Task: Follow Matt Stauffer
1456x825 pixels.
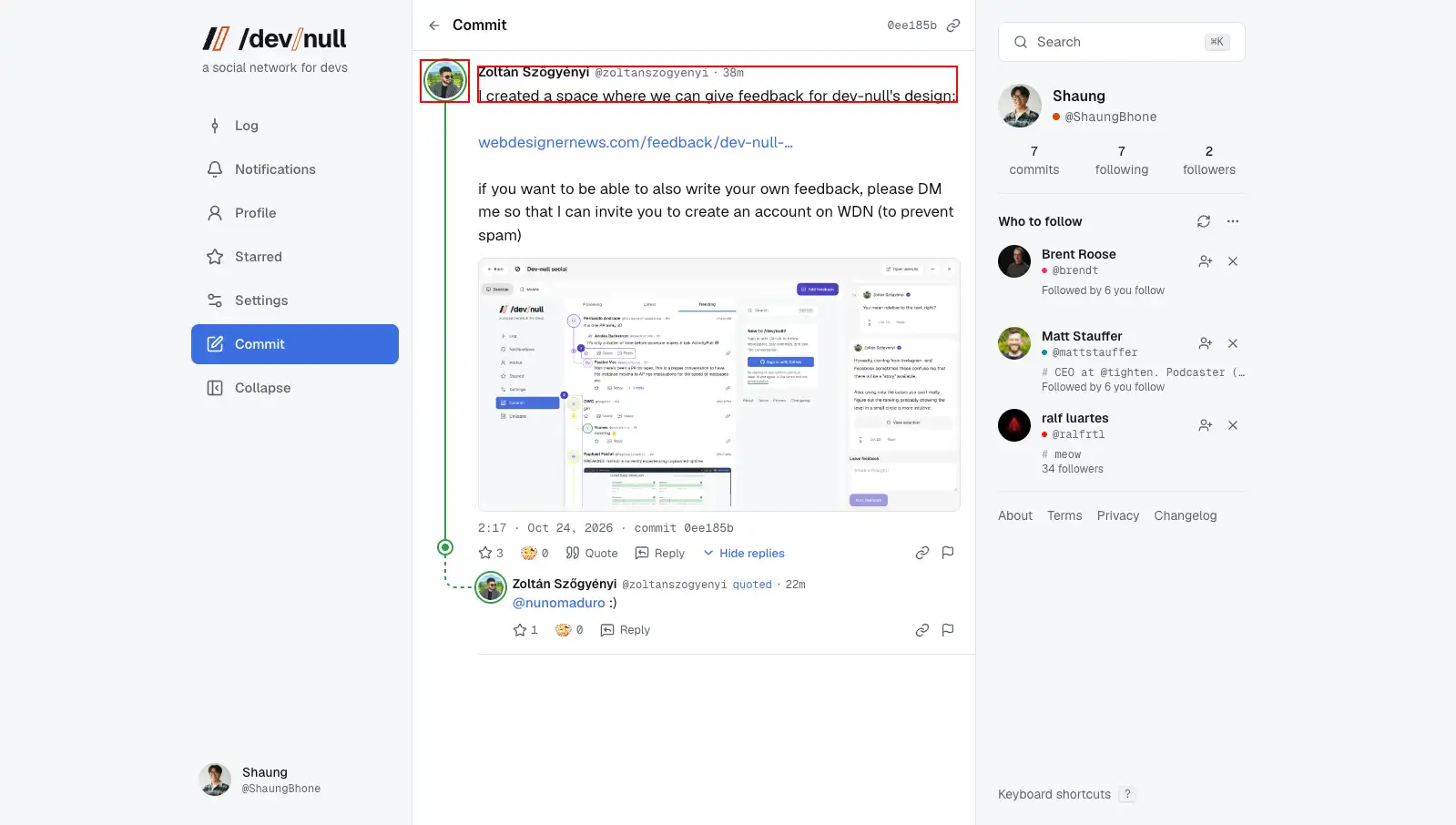Action: (1206, 343)
